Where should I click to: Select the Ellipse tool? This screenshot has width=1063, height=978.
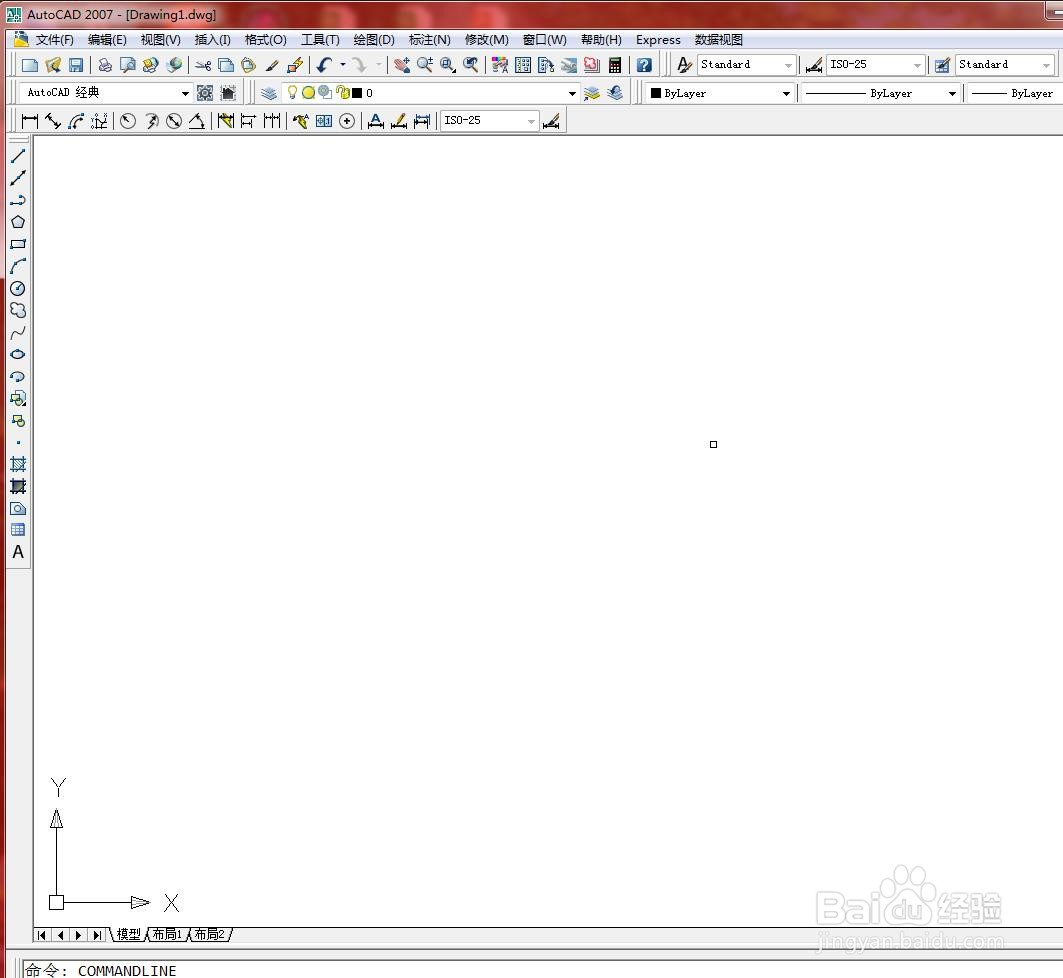click(18, 354)
